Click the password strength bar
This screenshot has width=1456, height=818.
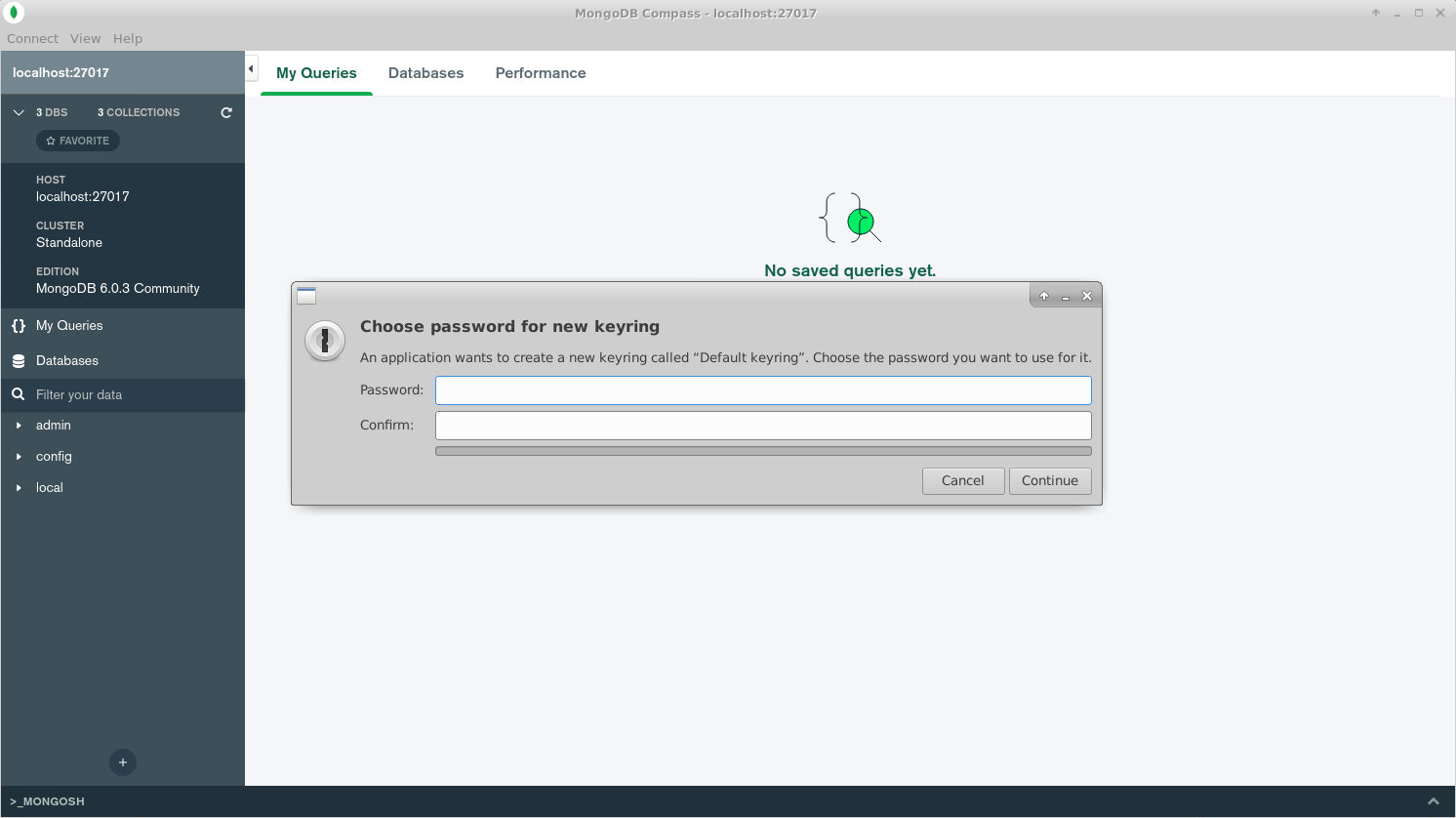tap(763, 451)
